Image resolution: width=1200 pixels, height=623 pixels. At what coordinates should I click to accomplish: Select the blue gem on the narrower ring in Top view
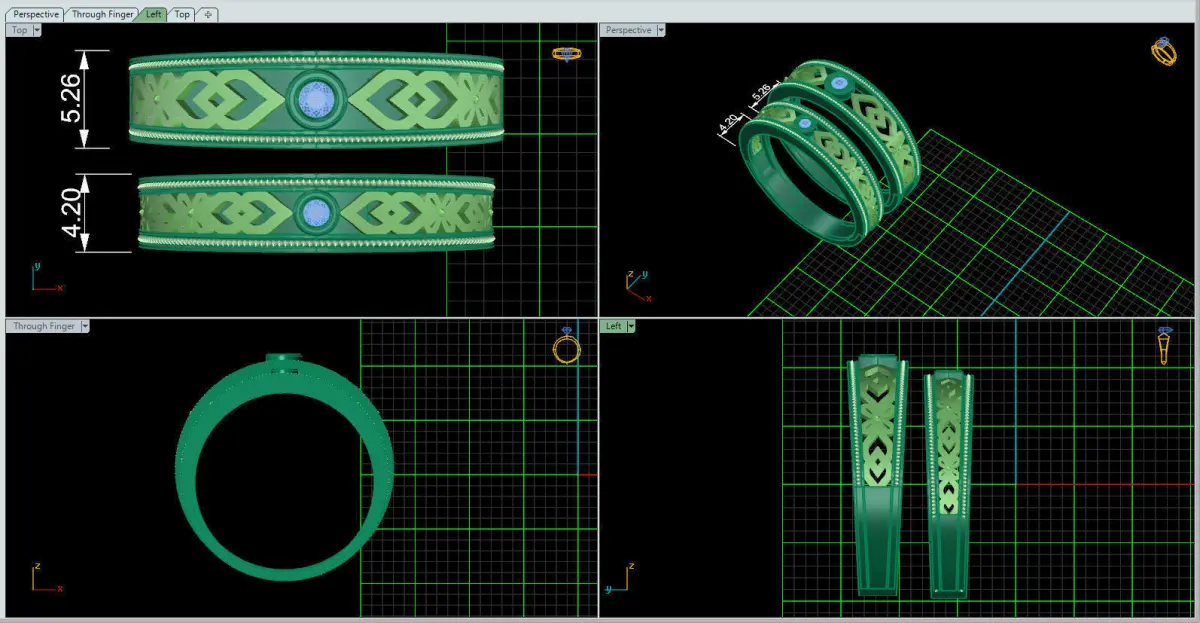click(x=317, y=212)
